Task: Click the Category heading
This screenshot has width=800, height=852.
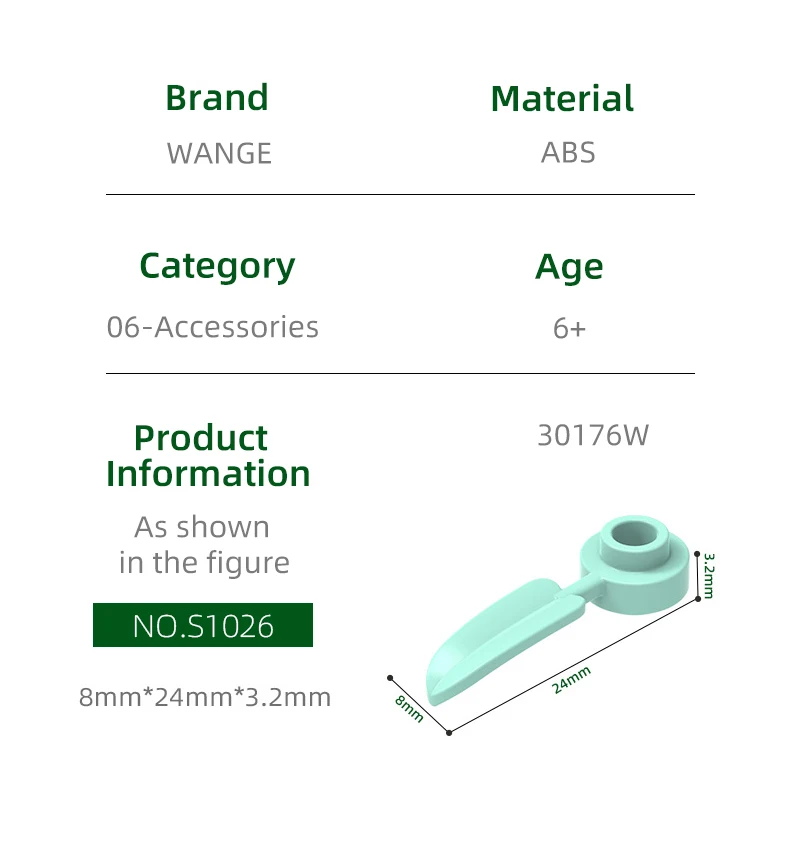Action: tap(217, 266)
